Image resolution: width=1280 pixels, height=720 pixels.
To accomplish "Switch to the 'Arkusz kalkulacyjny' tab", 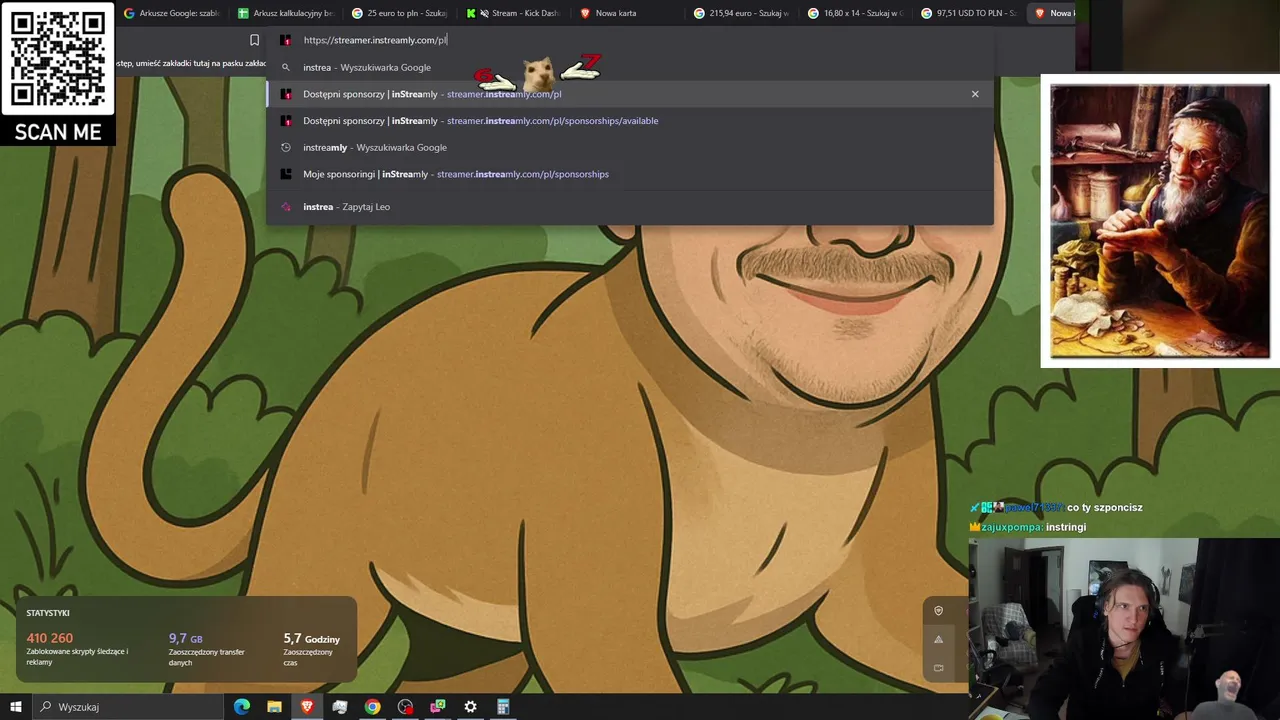I will click(287, 13).
